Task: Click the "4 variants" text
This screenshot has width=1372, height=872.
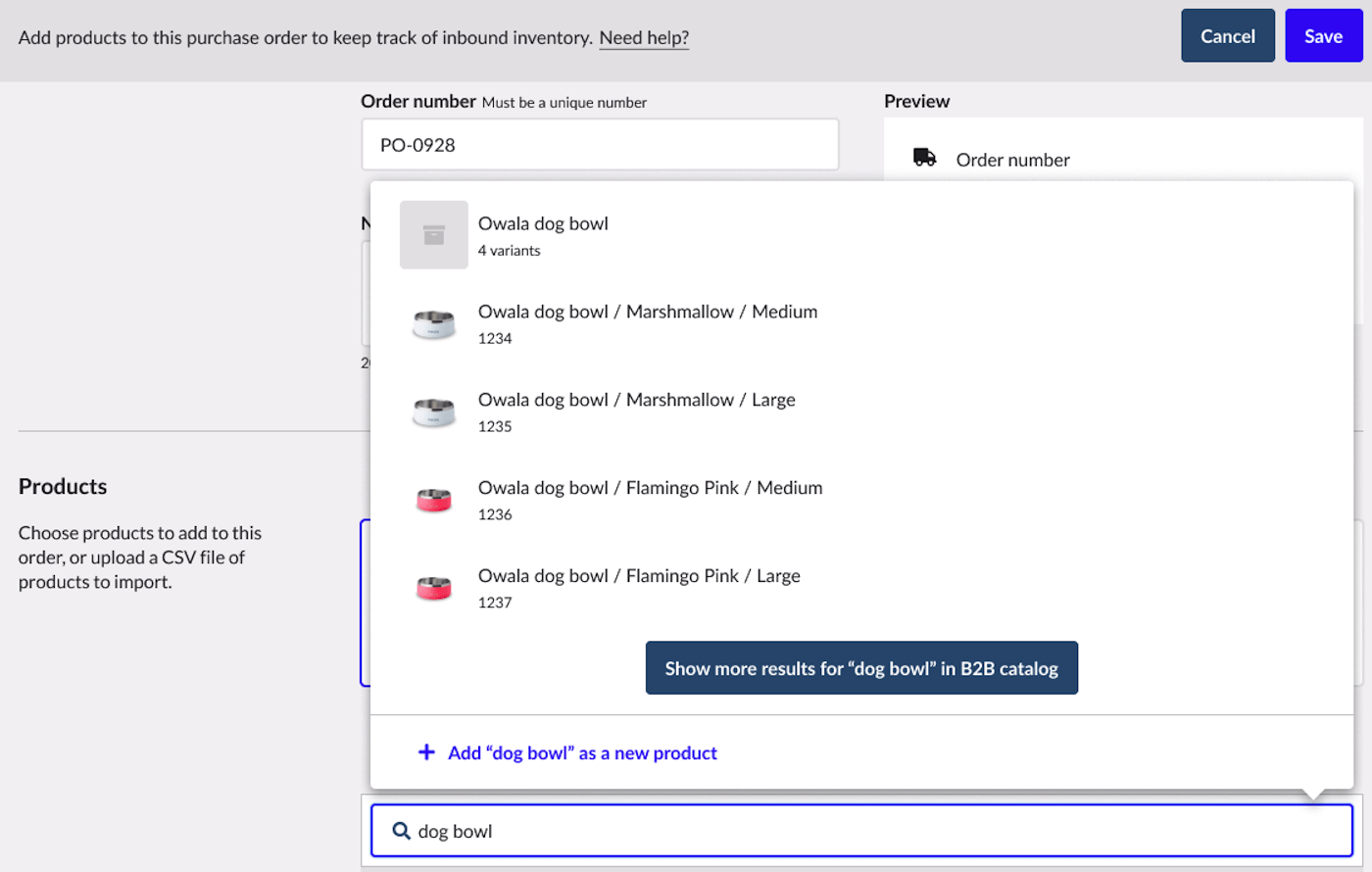Action: 510,251
